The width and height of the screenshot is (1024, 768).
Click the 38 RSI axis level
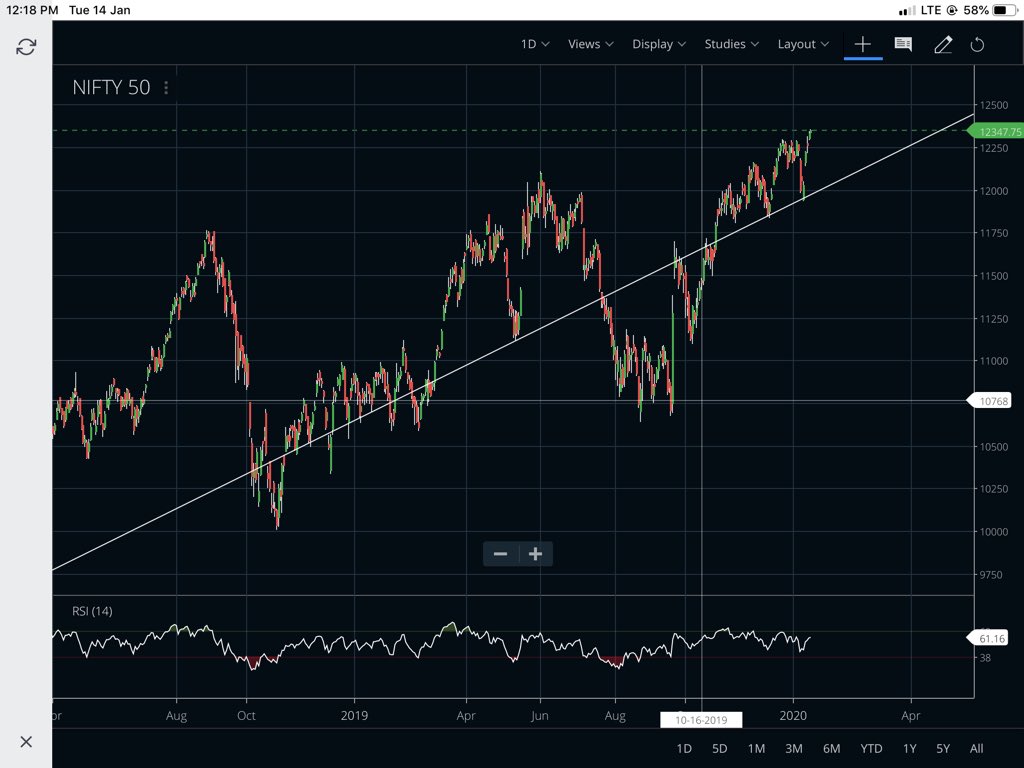[985, 658]
